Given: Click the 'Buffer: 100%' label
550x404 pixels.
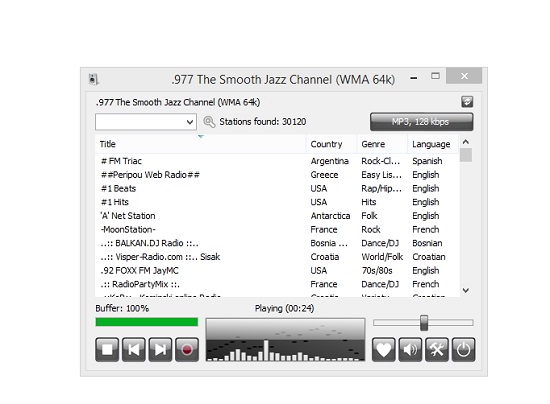Looking at the screenshot, I should coord(122,308).
